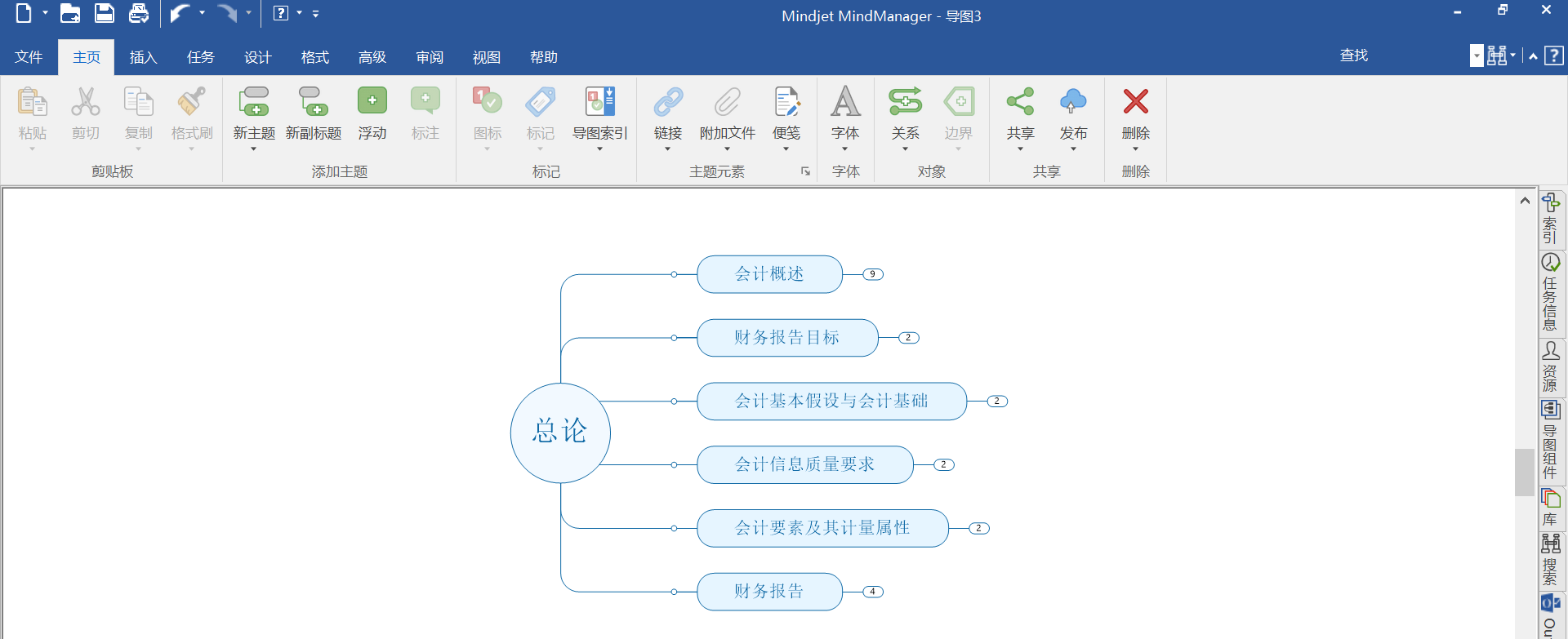Open the 库 library side panel
Image resolution: width=1568 pixels, height=639 pixels.
click(1551, 508)
